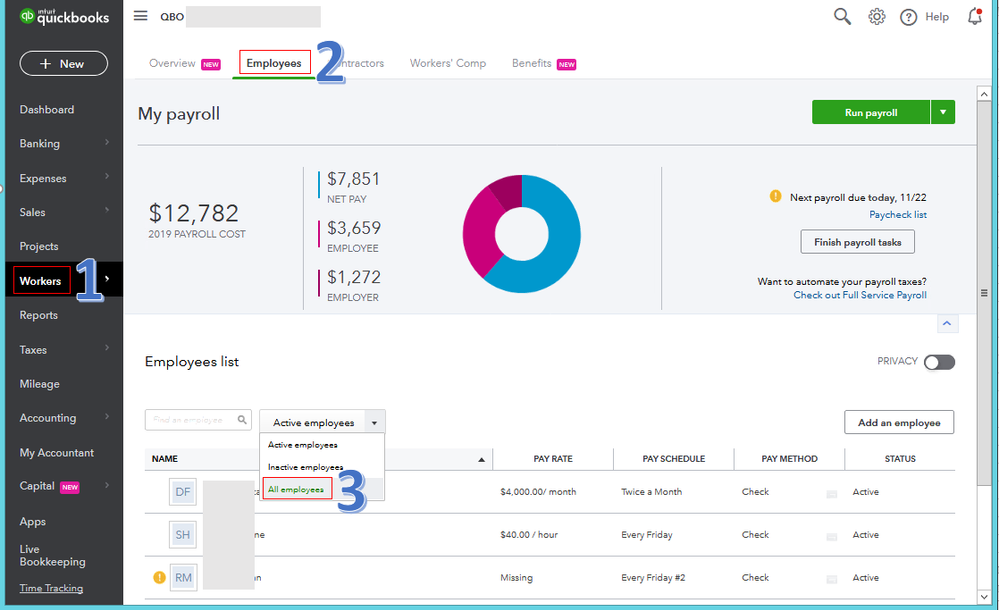
Task: Open the Run payroll dropdown arrow
Action: point(943,112)
